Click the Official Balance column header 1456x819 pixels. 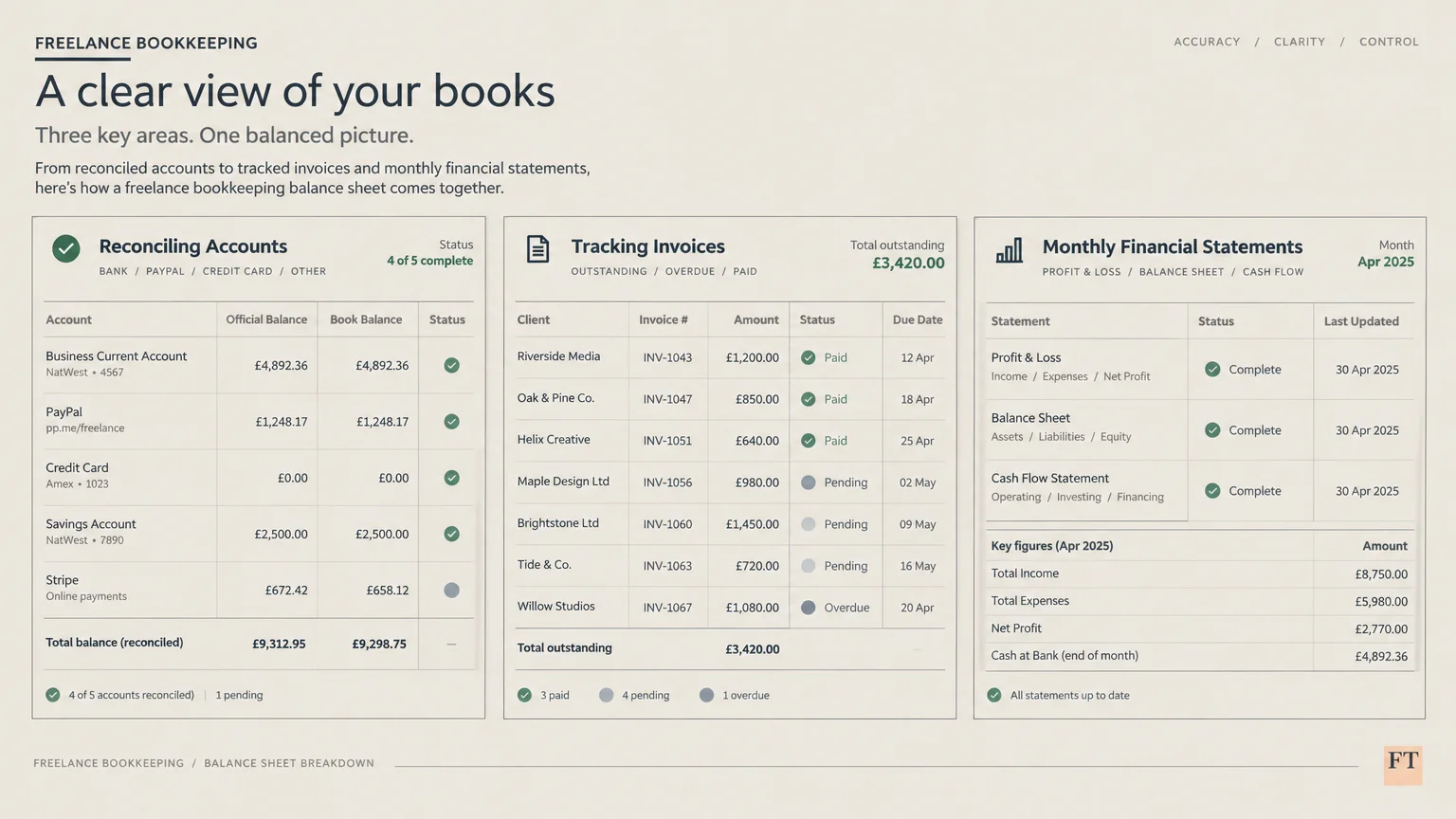[x=266, y=319]
